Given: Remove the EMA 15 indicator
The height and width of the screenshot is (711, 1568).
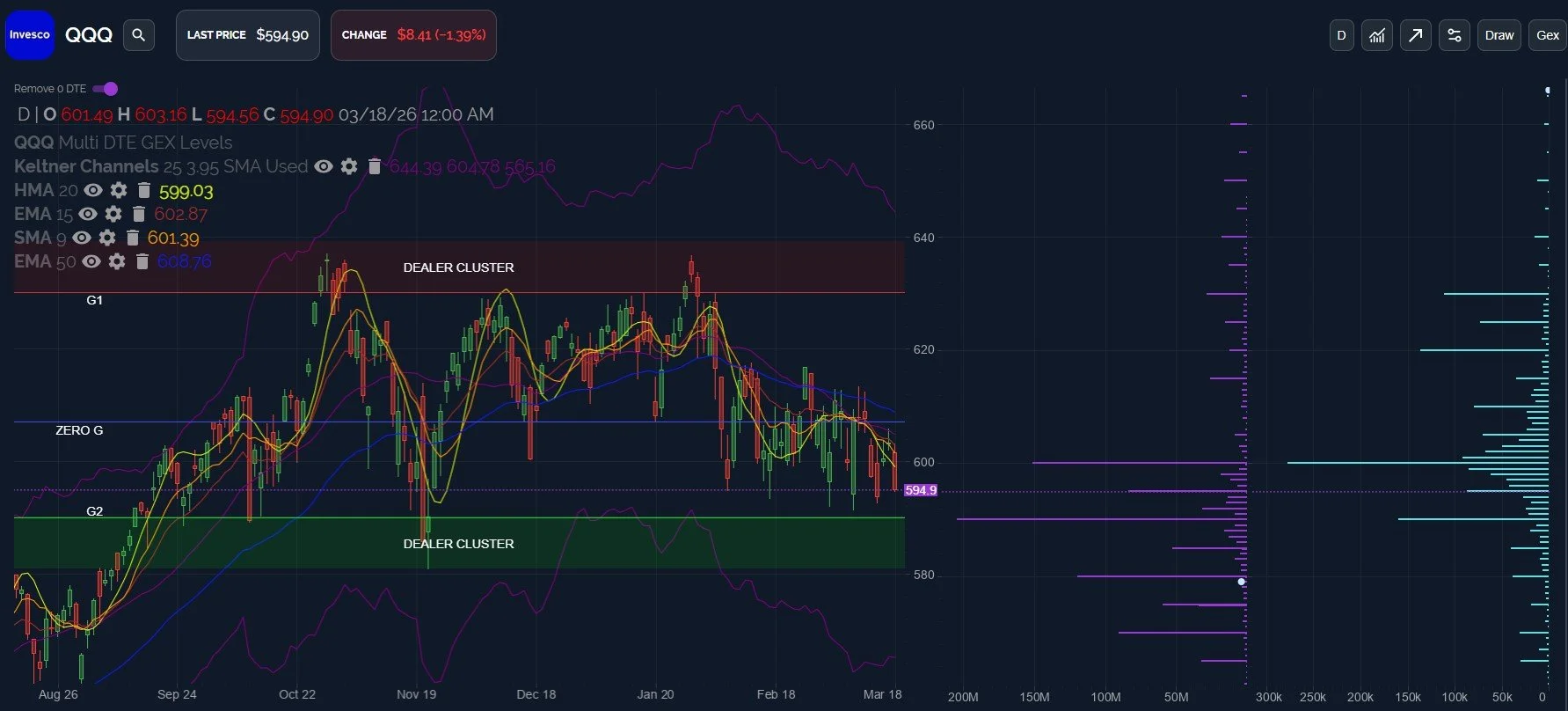Looking at the screenshot, I should [x=138, y=214].
